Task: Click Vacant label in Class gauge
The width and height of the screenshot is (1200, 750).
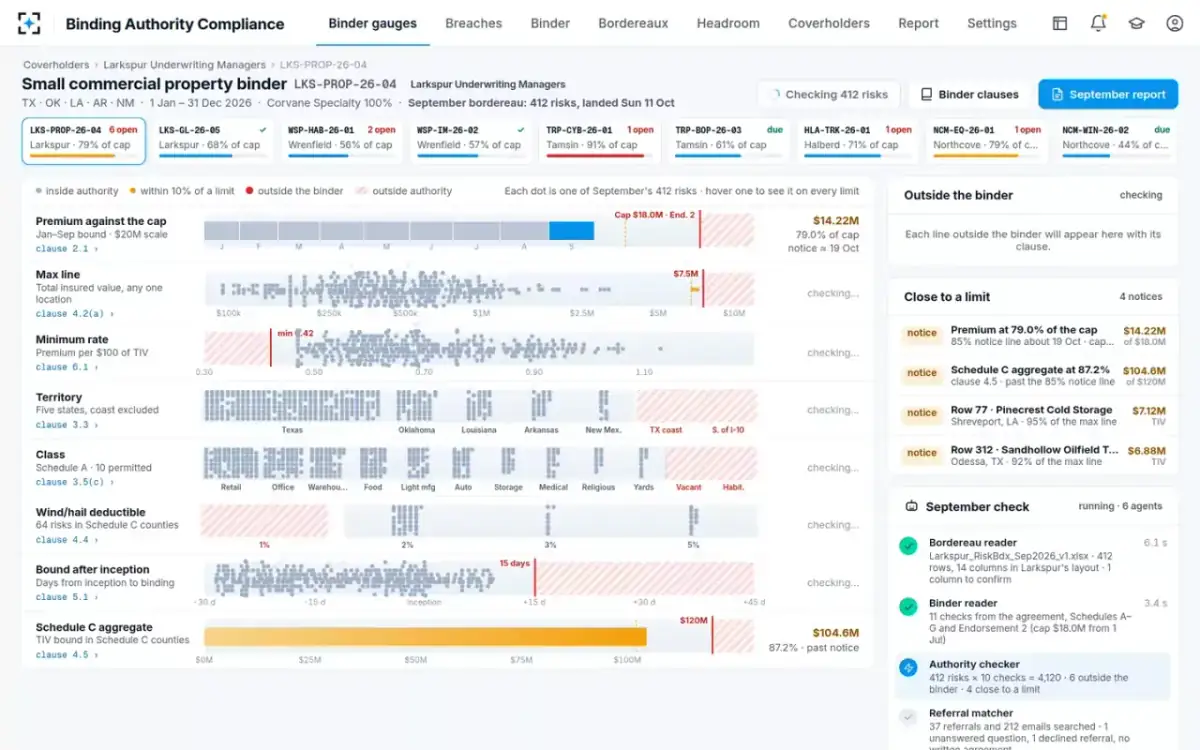Action: (x=688, y=487)
